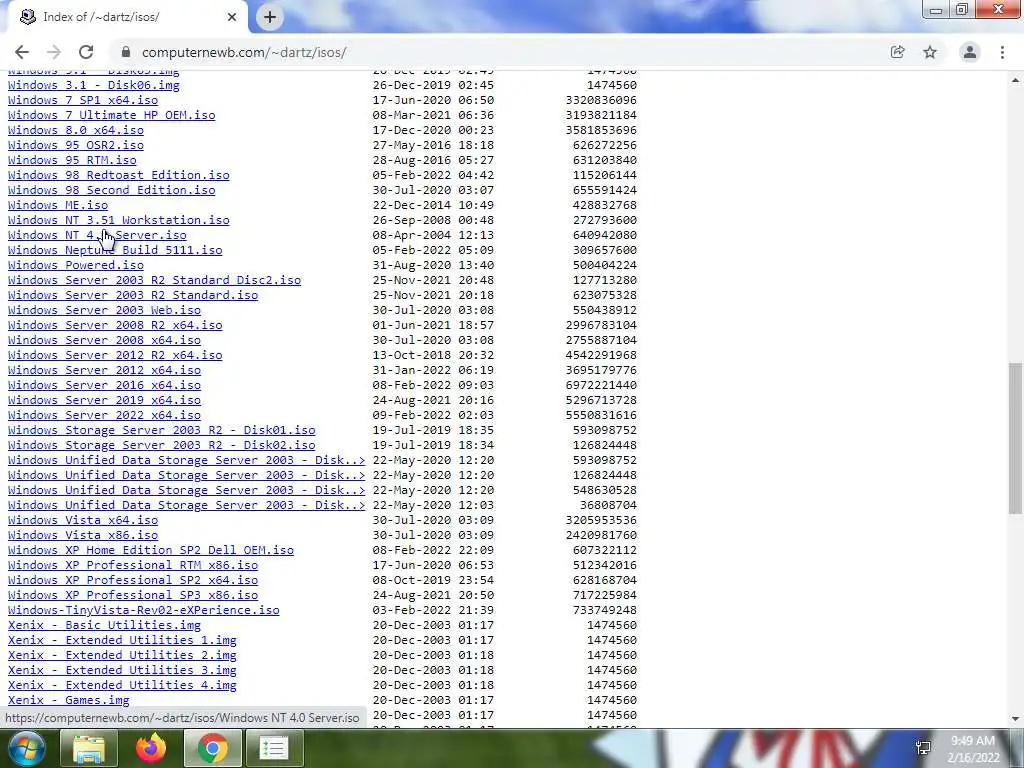Open Windows ME.iso link
Screen dimensions: 1024x768
pyautogui.click(x=57, y=205)
